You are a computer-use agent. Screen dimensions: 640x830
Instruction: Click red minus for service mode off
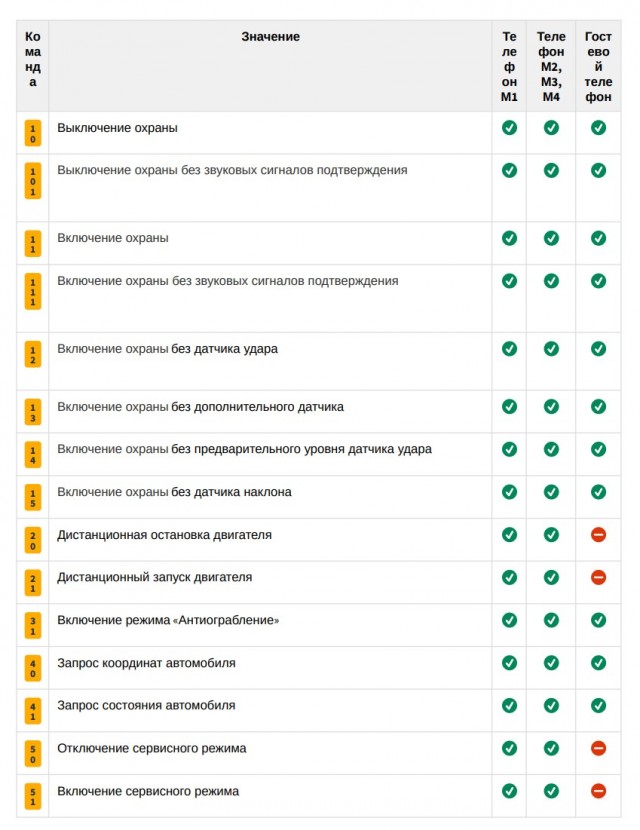(x=598, y=748)
